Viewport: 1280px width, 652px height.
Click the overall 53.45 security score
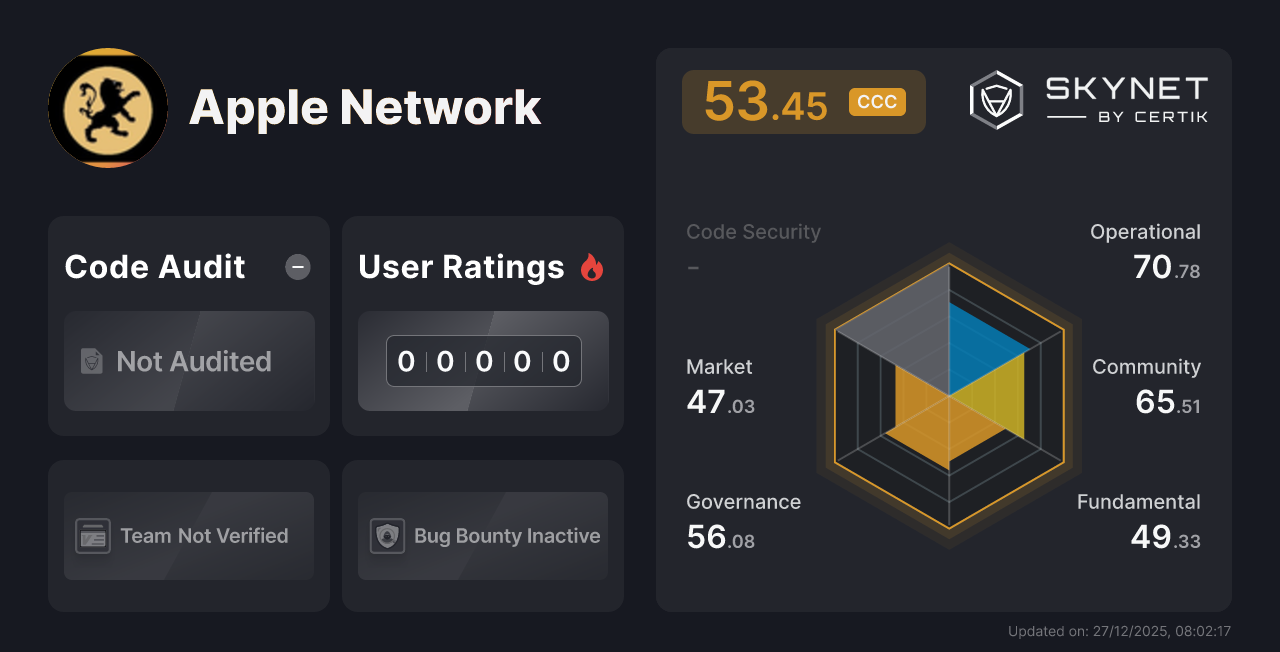(x=764, y=101)
